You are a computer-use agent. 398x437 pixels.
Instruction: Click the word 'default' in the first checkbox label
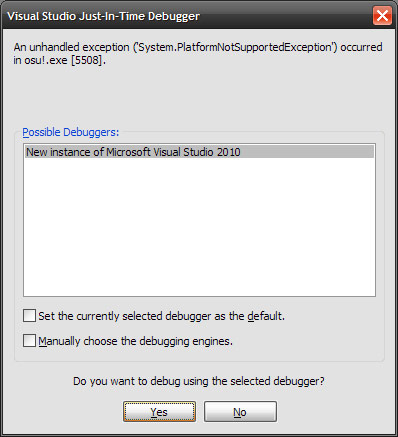coord(266,316)
